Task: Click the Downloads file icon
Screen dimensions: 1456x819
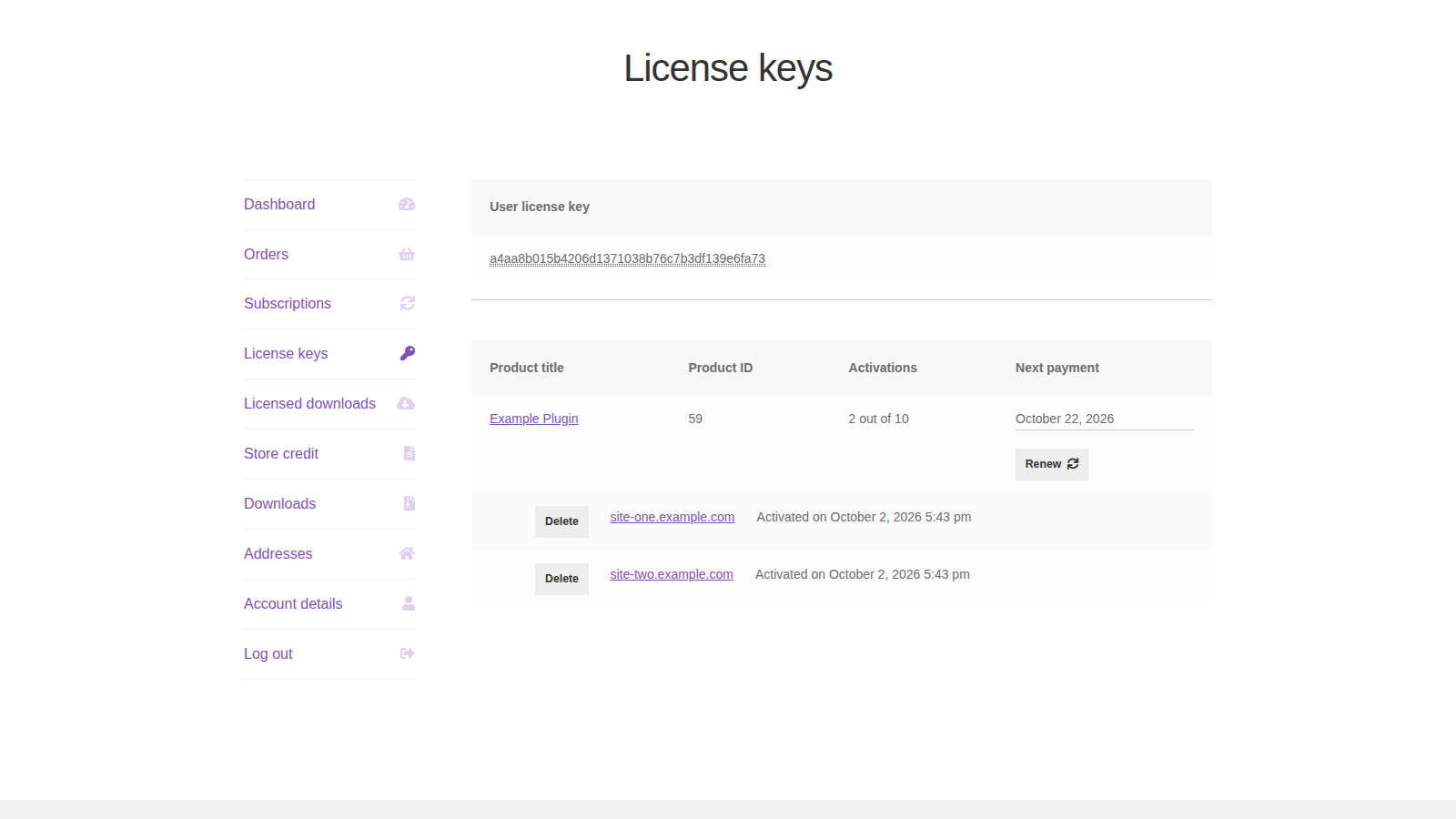Action: pyautogui.click(x=409, y=503)
